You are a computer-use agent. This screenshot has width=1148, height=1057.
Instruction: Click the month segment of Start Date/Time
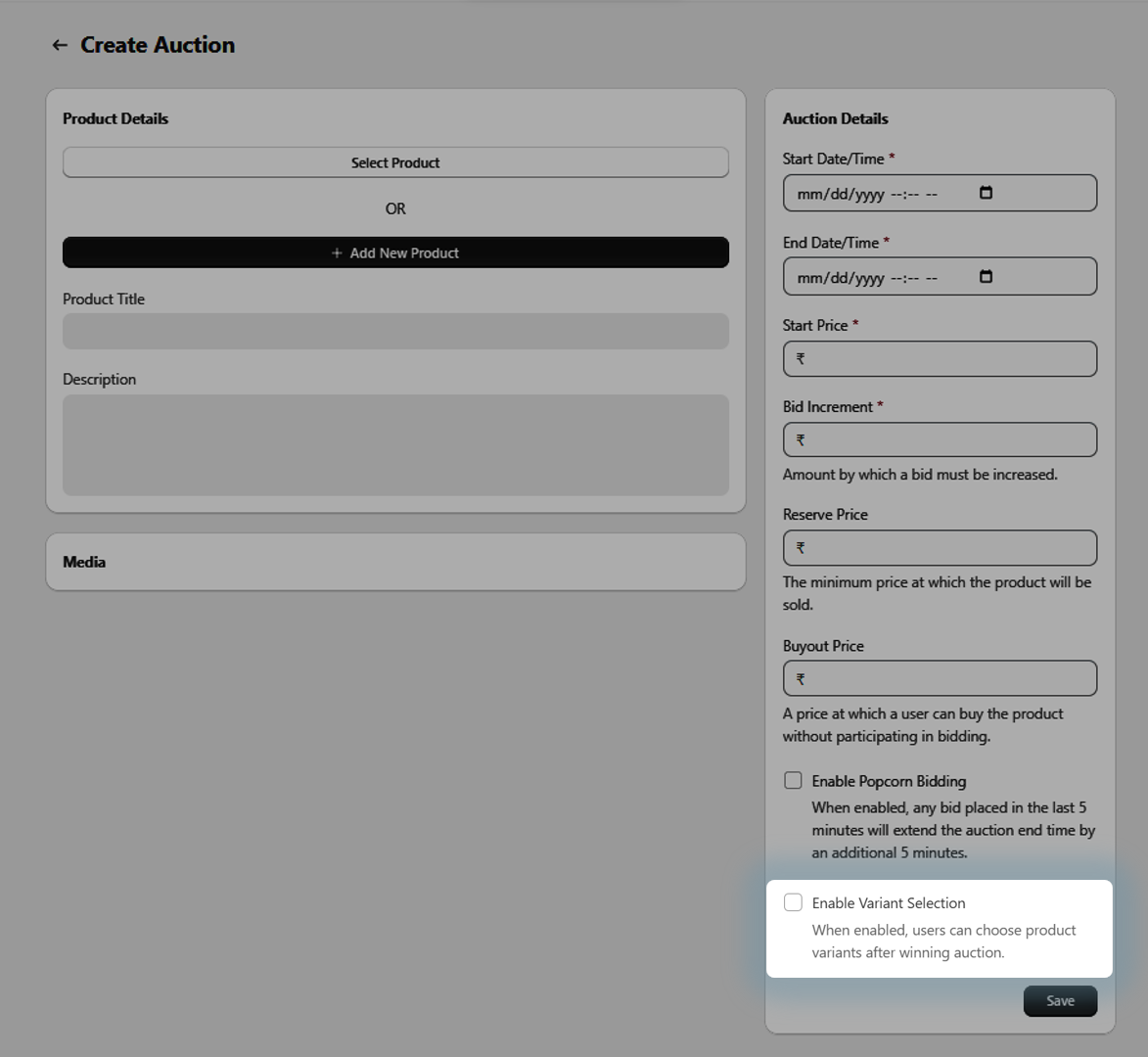(809, 194)
